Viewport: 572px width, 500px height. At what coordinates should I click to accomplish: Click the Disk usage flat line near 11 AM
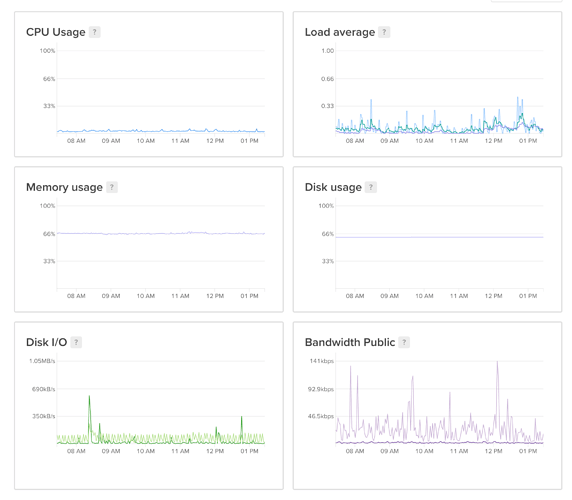click(x=459, y=237)
